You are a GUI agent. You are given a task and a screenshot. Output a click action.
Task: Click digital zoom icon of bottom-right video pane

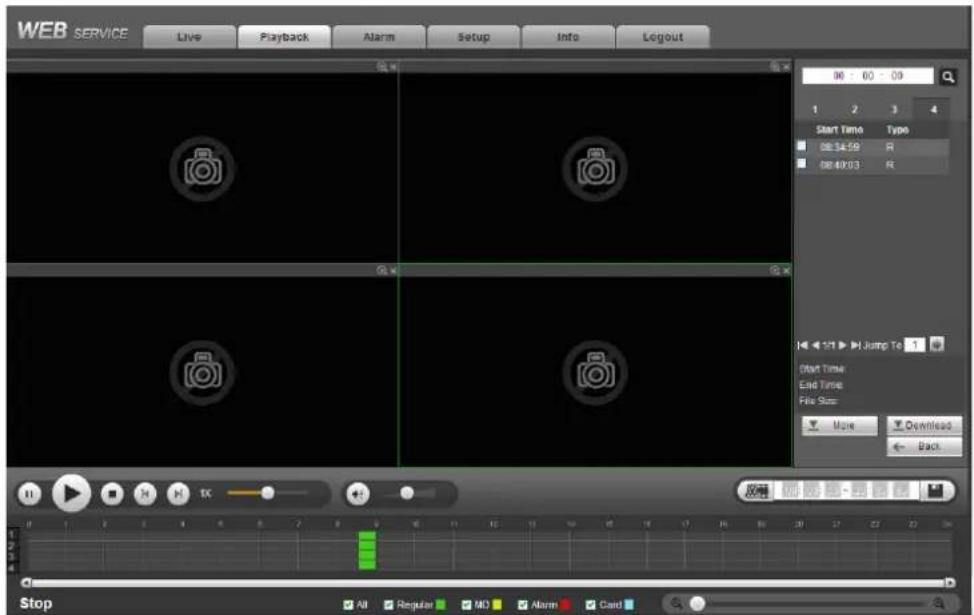coord(775,270)
